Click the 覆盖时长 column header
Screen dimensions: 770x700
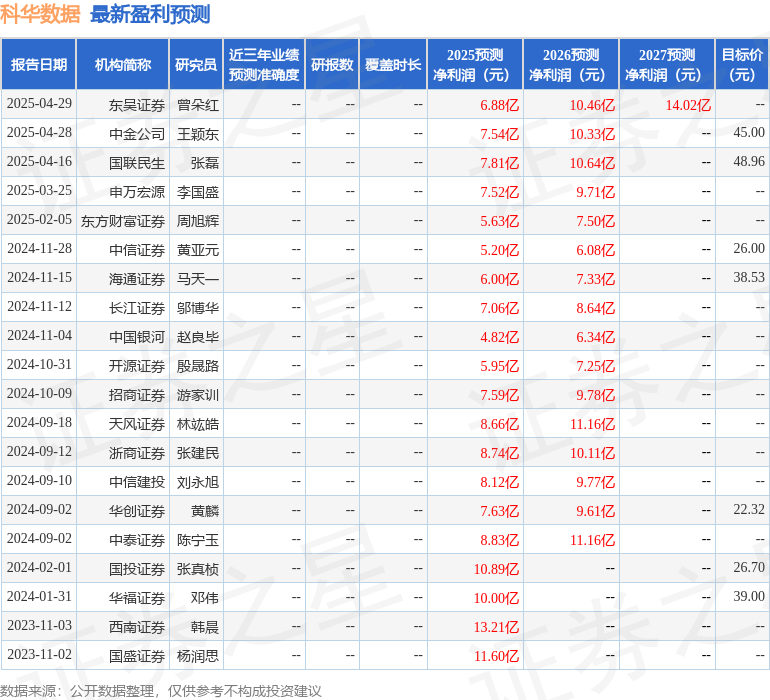[393, 65]
